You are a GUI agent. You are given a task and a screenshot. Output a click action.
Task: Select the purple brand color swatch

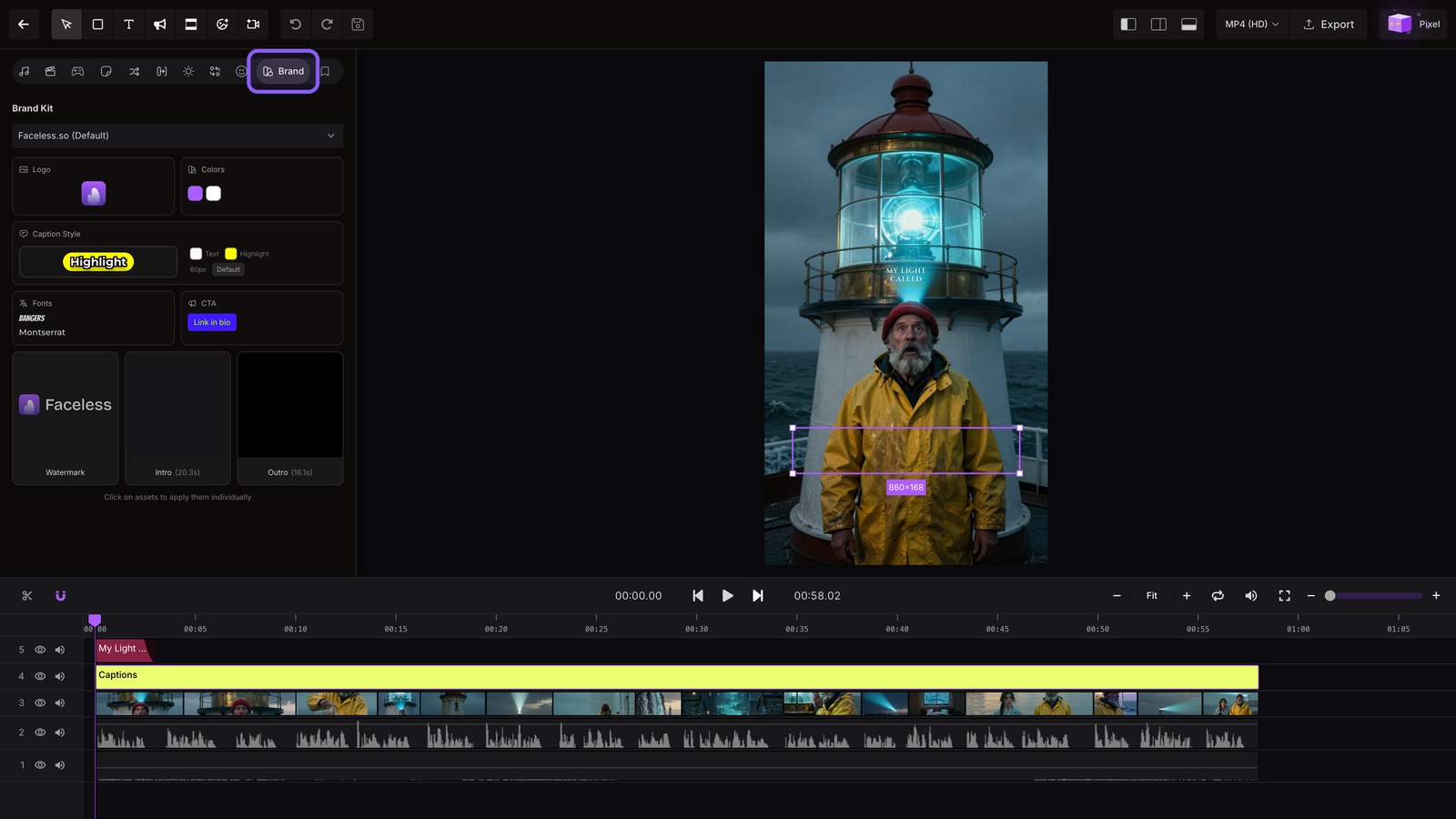[195, 193]
